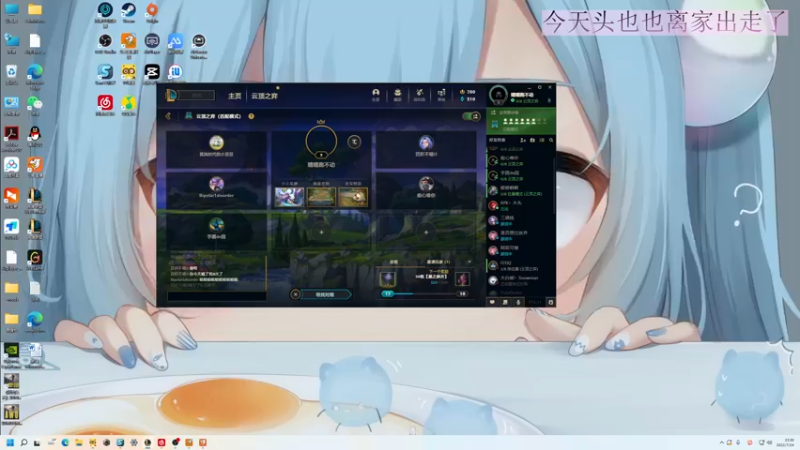The image size is (800, 450).
Task: Select friend Snowman in friends list
Action: 519,280
